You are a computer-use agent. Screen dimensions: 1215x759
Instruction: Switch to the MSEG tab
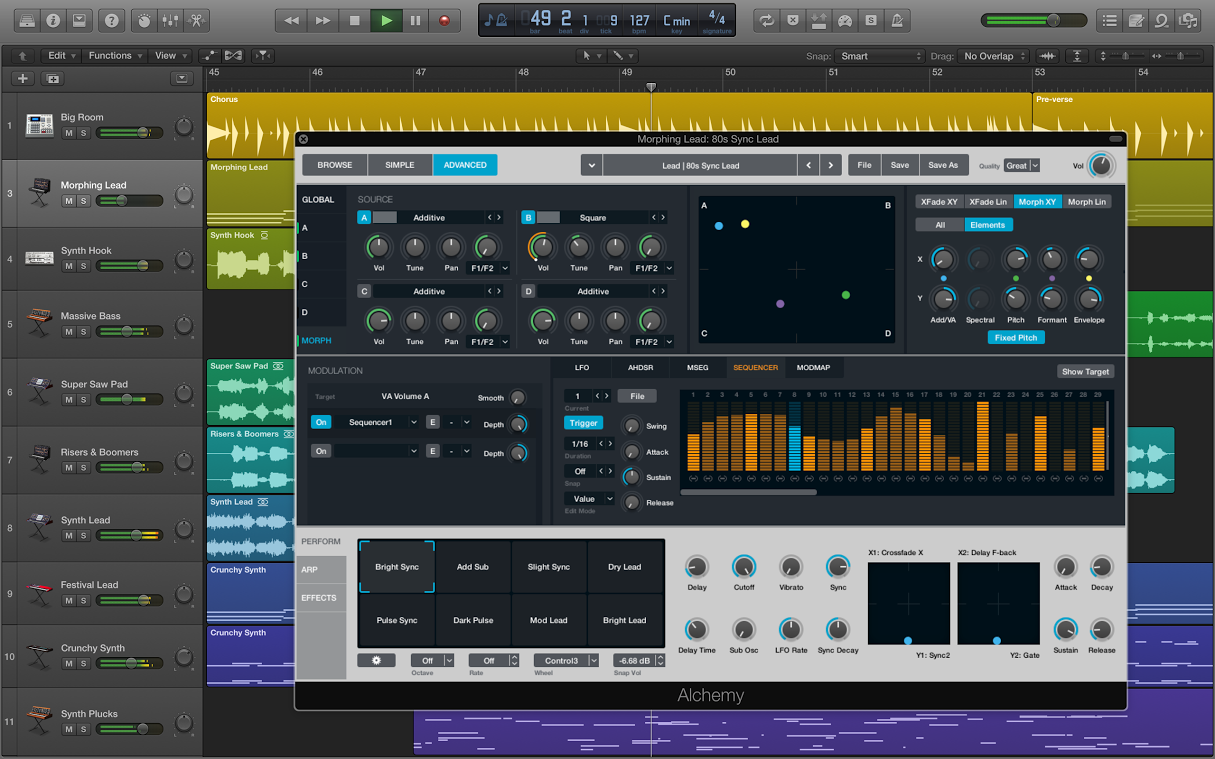pyautogui.click(x=697, y=368)
